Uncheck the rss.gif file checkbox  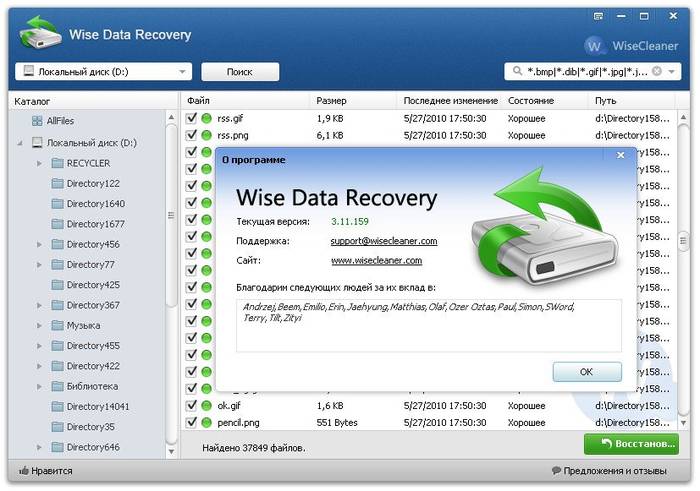pos(192,119)
